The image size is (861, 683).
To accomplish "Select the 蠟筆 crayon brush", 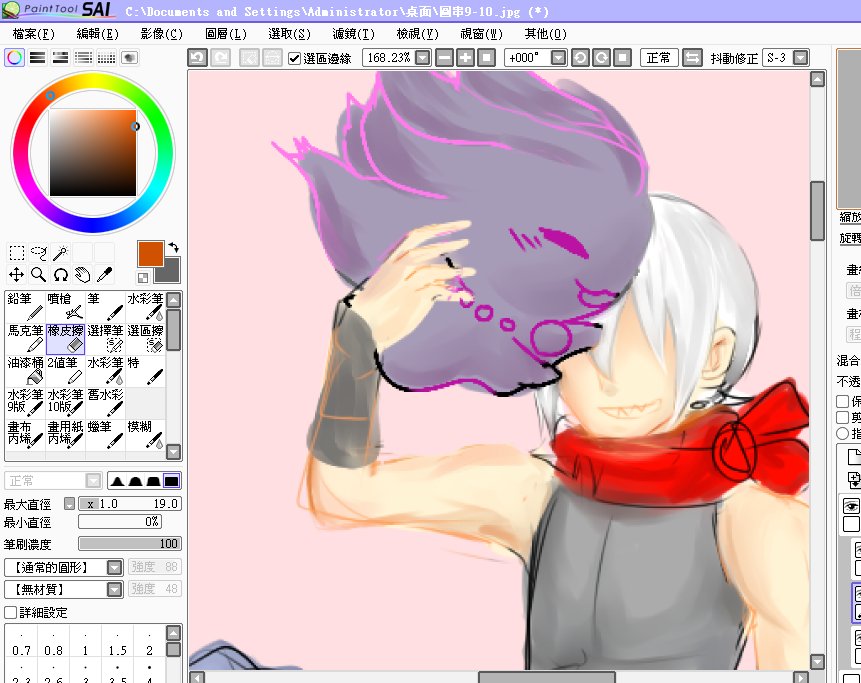I will pos(105,435).
